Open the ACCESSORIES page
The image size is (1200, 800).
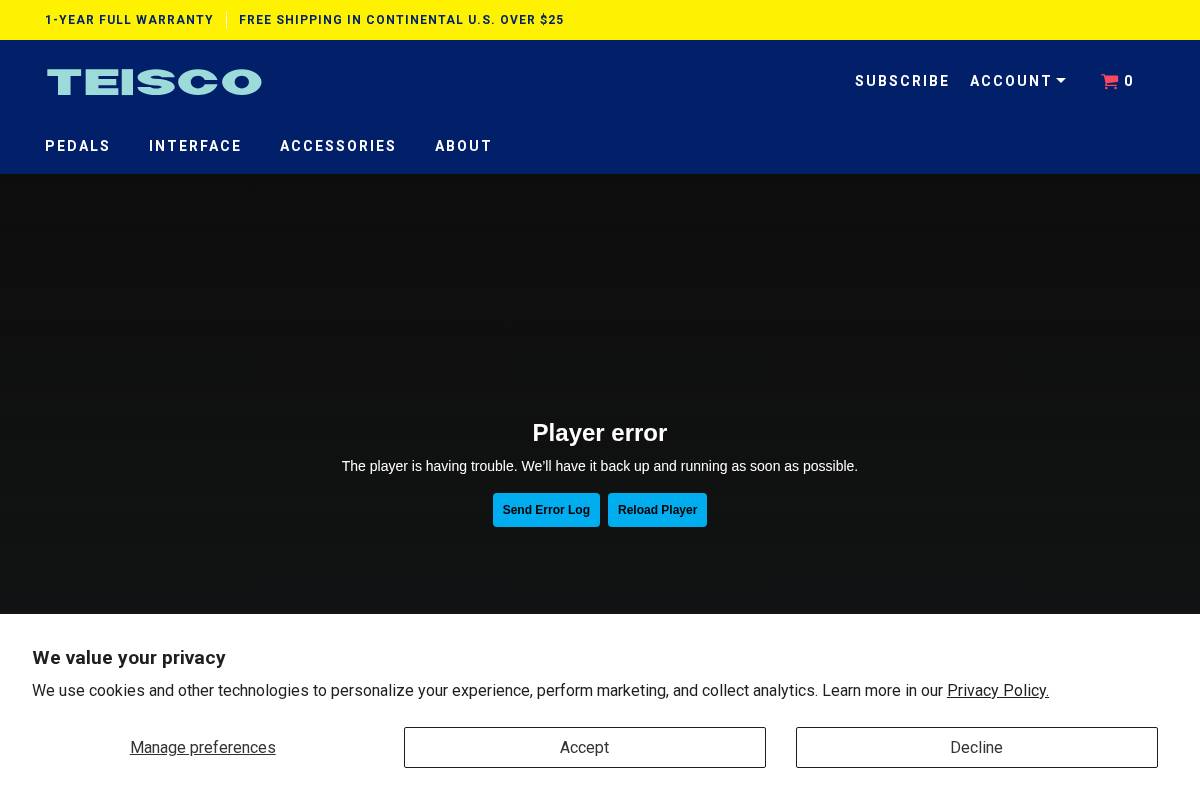pyautogui.click(x=338, y=146)
